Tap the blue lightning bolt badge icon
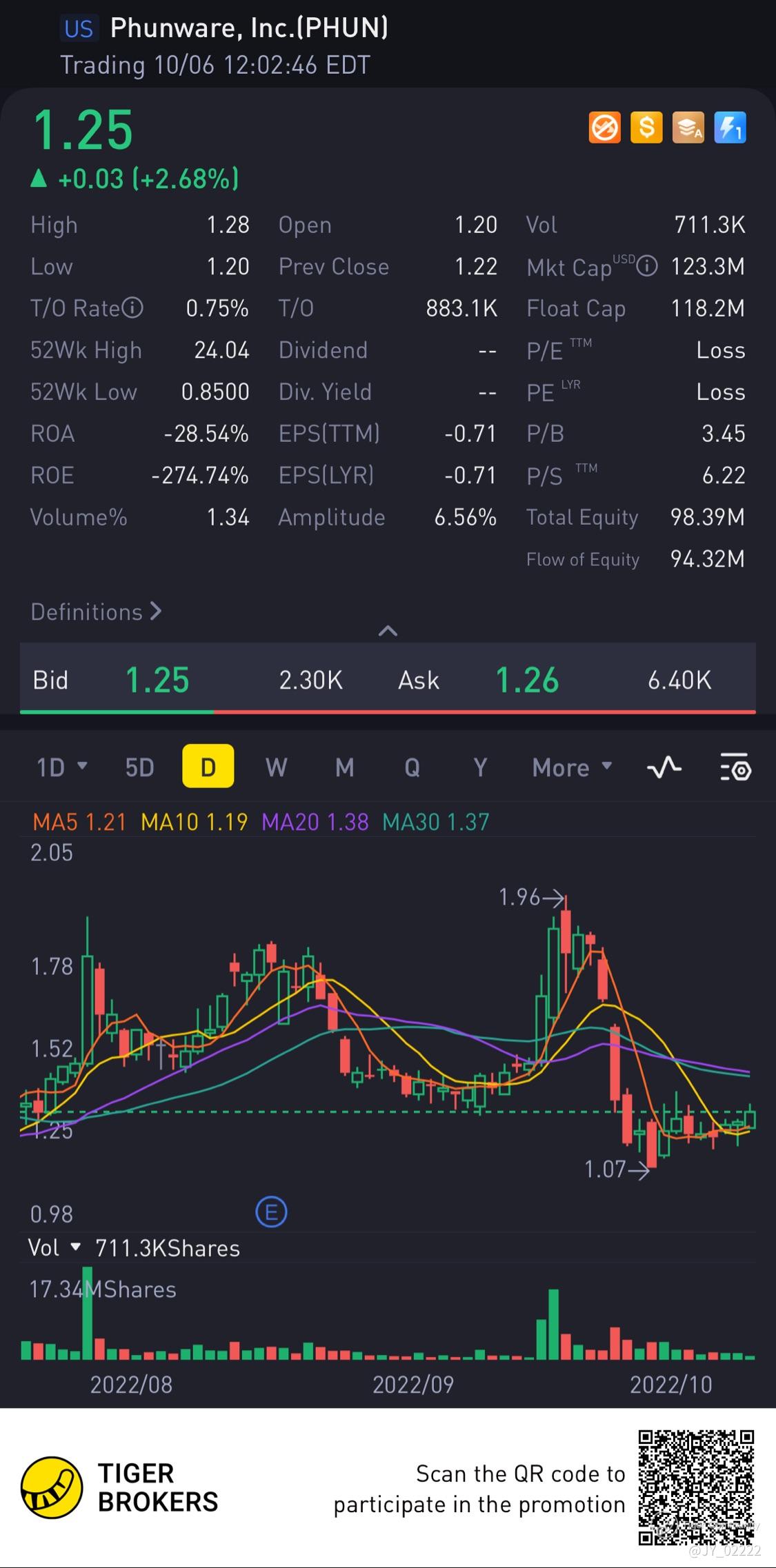776x1568 pixels. [x=730, y=128]
